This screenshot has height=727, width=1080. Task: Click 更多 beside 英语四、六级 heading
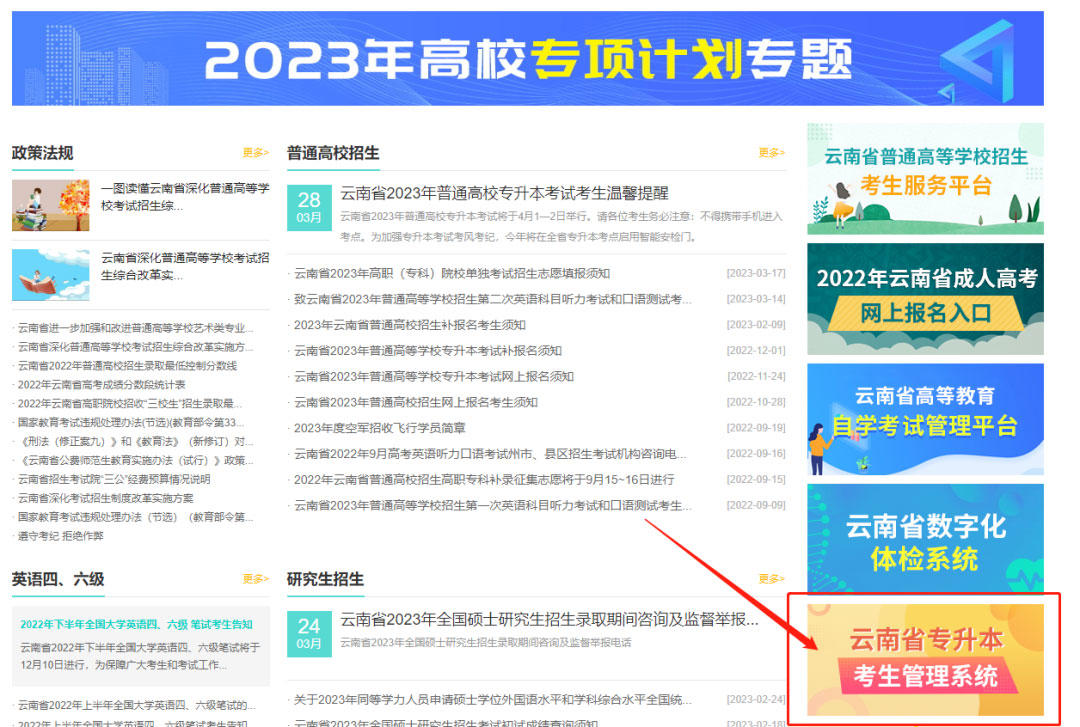tap(255, 579)
